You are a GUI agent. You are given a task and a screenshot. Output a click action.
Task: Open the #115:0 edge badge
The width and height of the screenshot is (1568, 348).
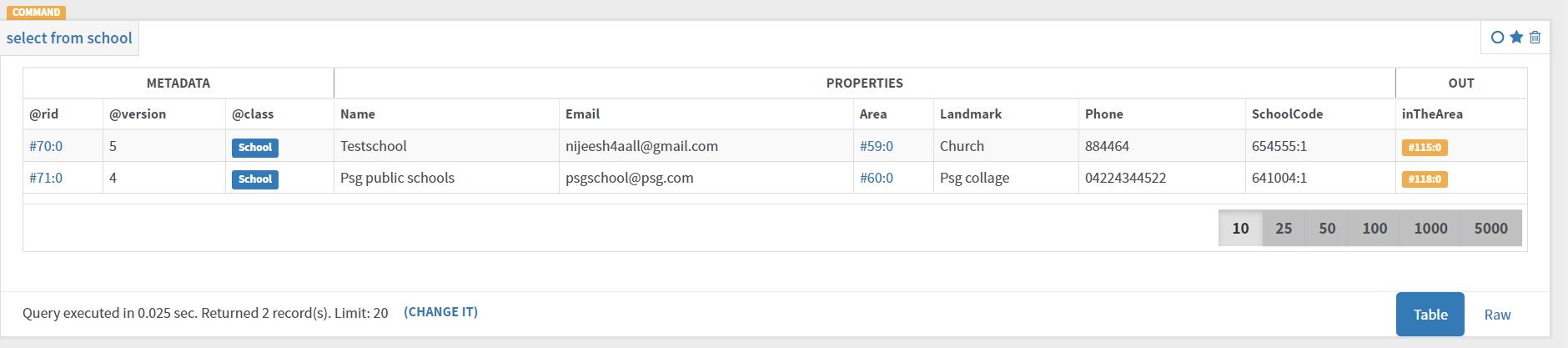1425,148
